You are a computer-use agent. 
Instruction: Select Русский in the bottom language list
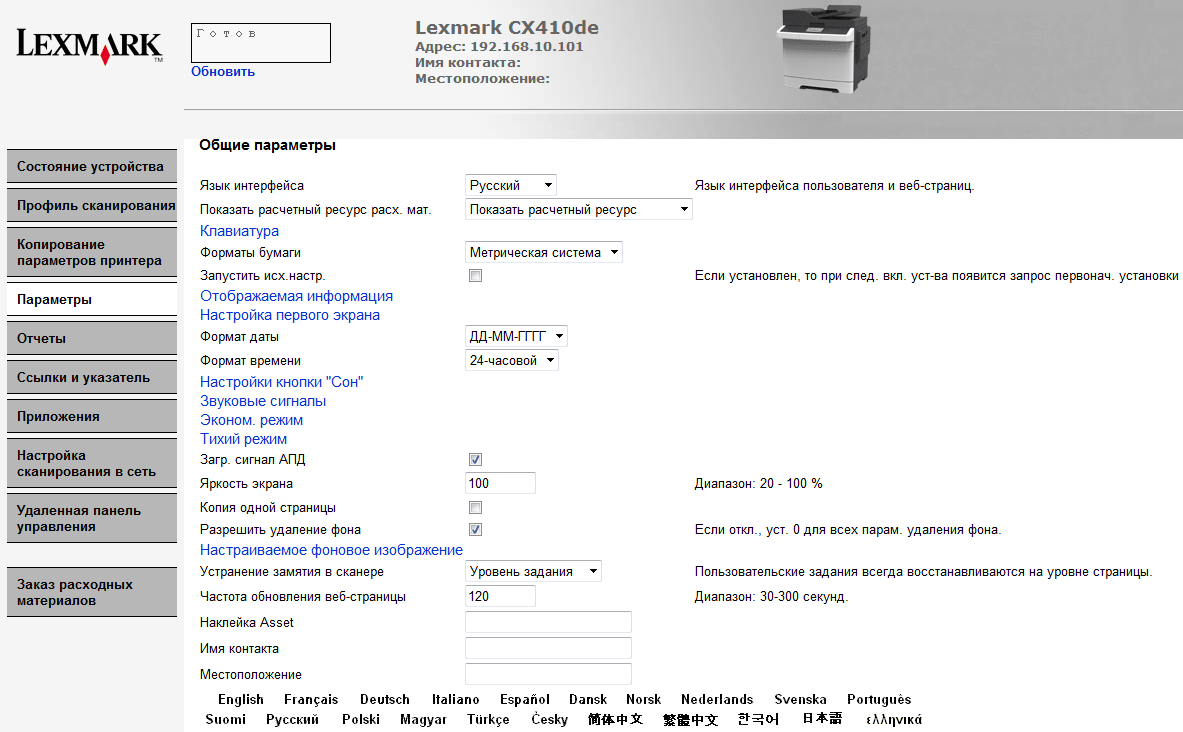(x=292, y=719)
